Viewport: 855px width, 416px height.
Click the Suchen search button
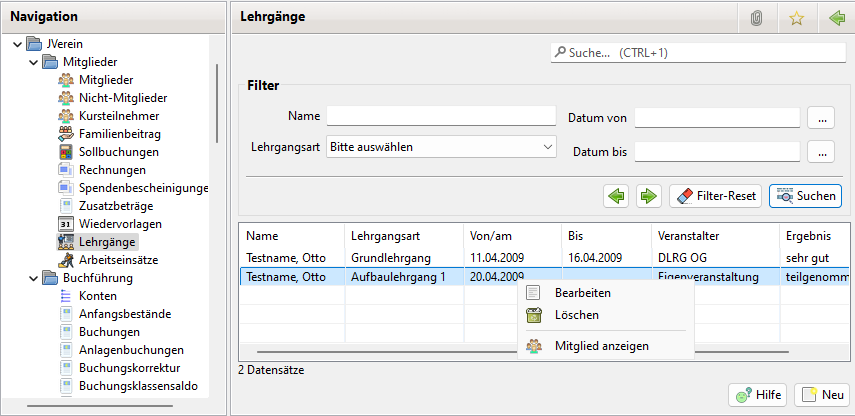tap(805, 196)
